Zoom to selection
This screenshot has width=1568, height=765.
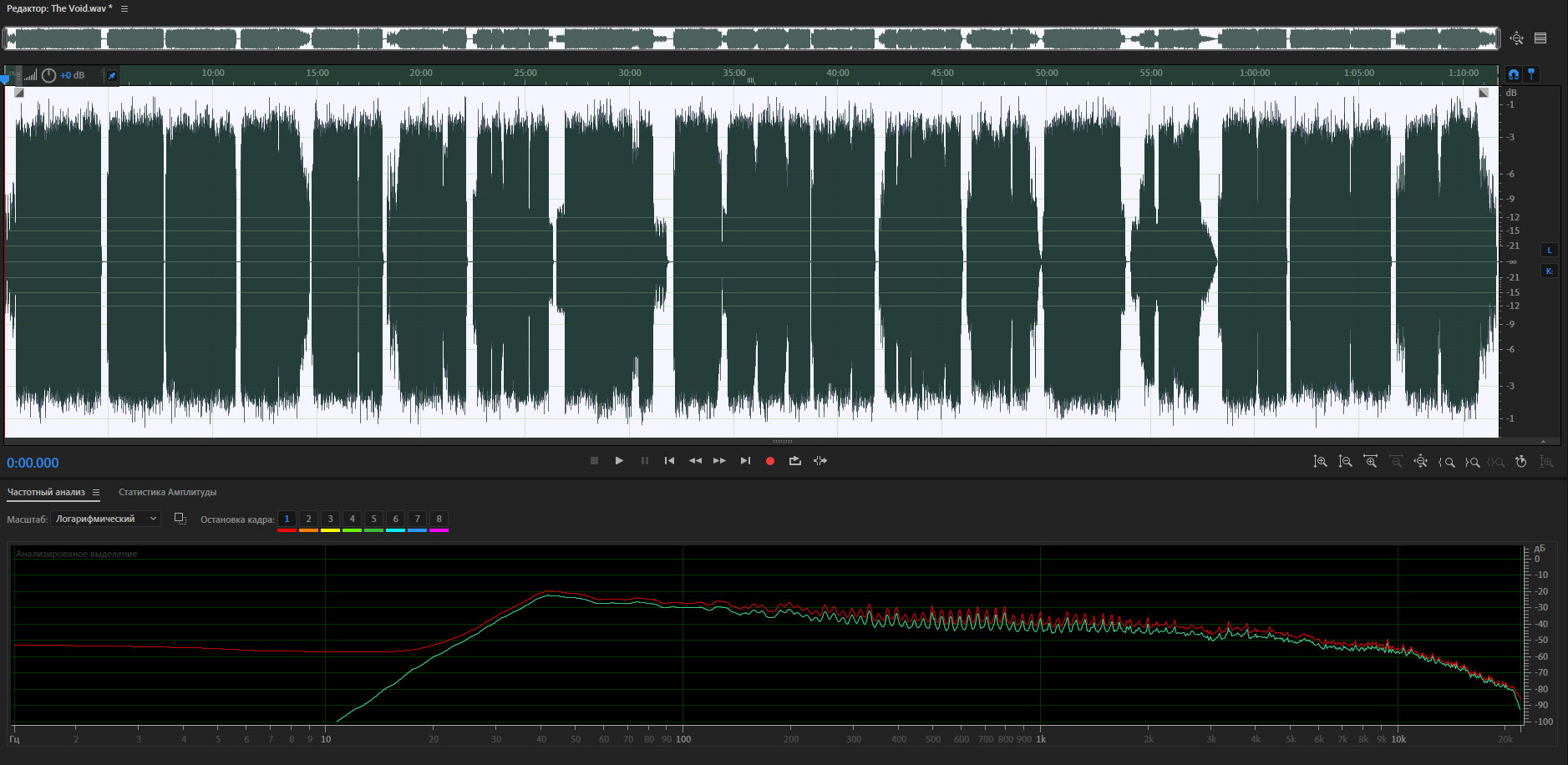(x=1496, y=462)
